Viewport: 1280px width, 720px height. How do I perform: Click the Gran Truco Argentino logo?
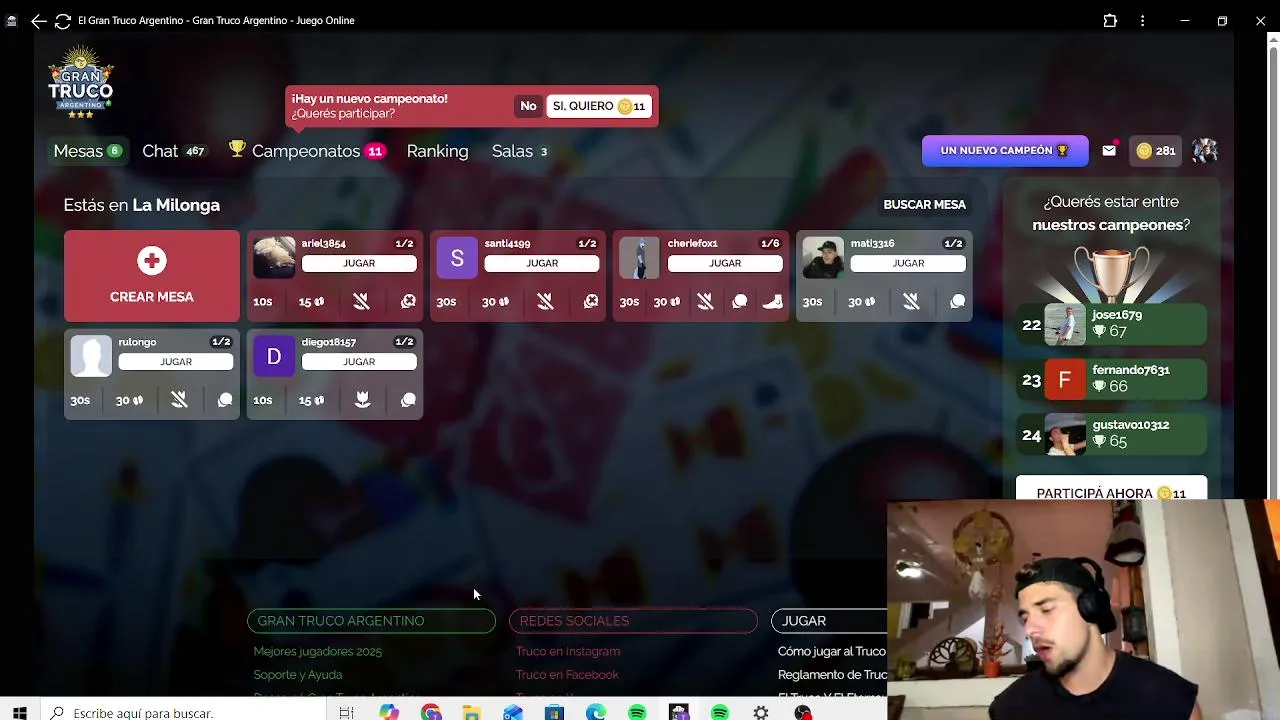tap(80, 82)
